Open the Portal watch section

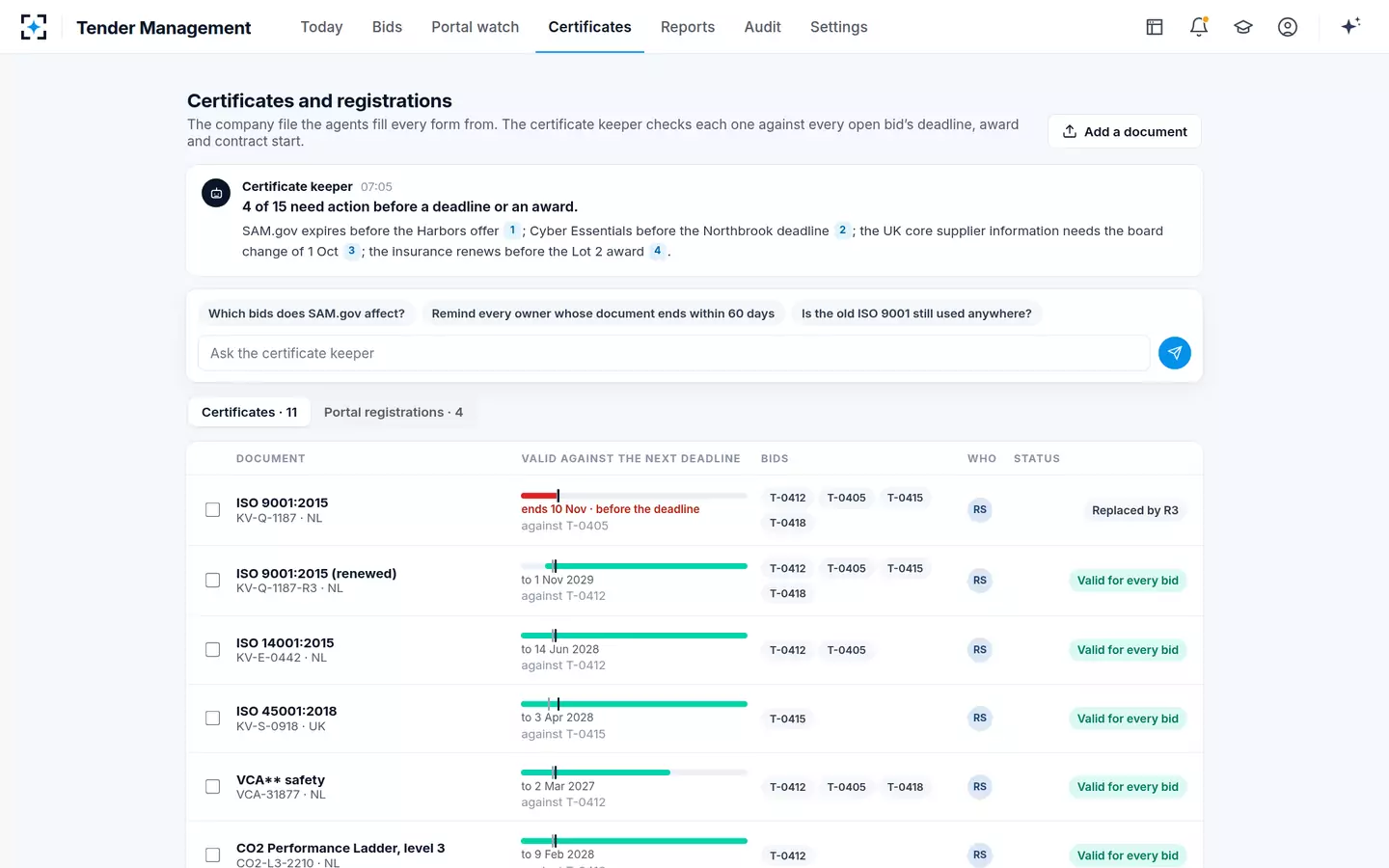[x=475, y=27]
